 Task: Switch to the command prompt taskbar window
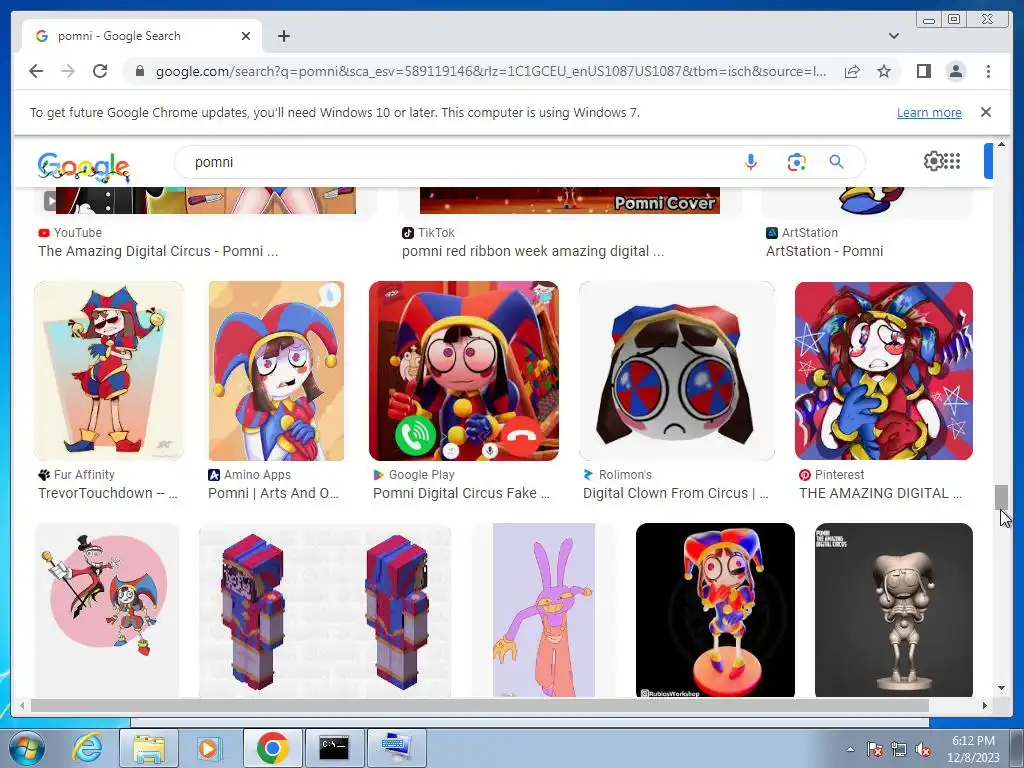click(334, 748)
